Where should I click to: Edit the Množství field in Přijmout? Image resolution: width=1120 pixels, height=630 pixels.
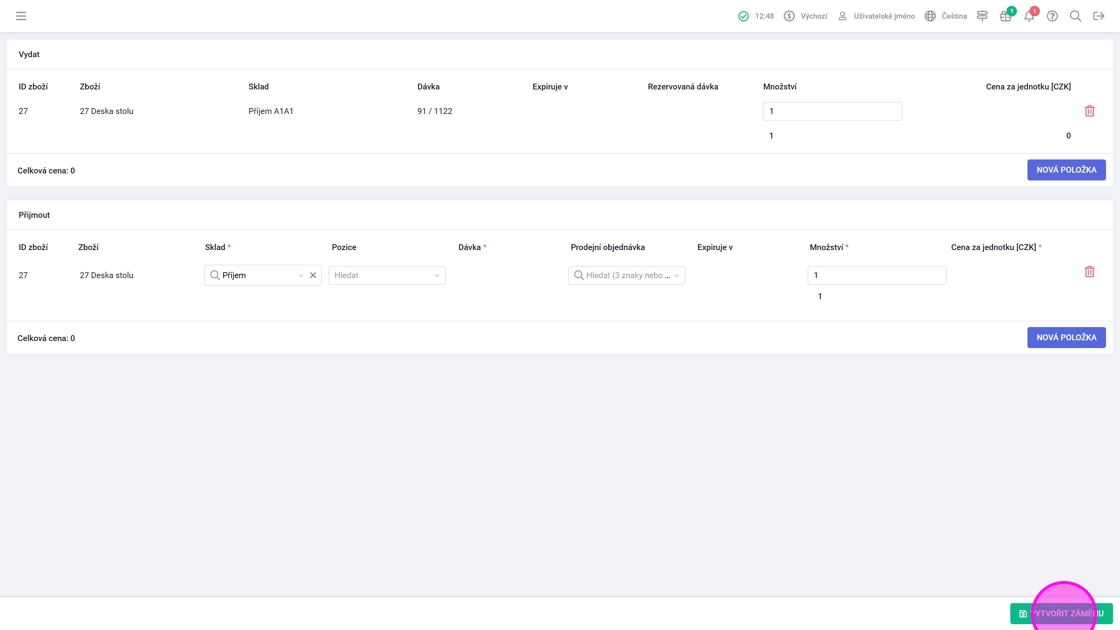876,275
